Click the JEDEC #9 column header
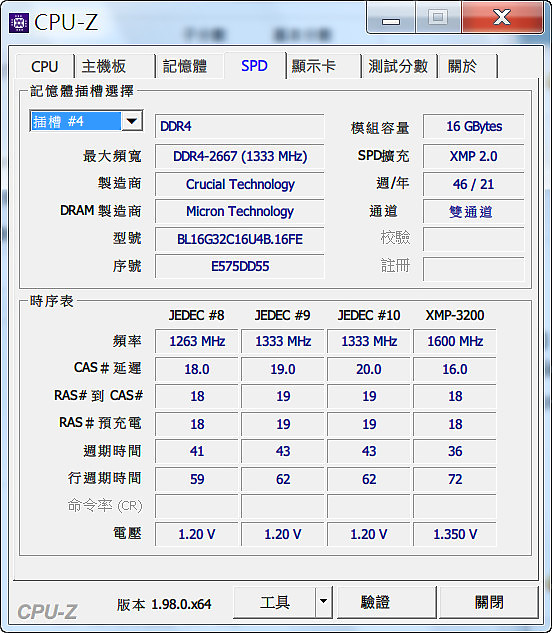The image size is (552, 633). (x=283, y=315)
